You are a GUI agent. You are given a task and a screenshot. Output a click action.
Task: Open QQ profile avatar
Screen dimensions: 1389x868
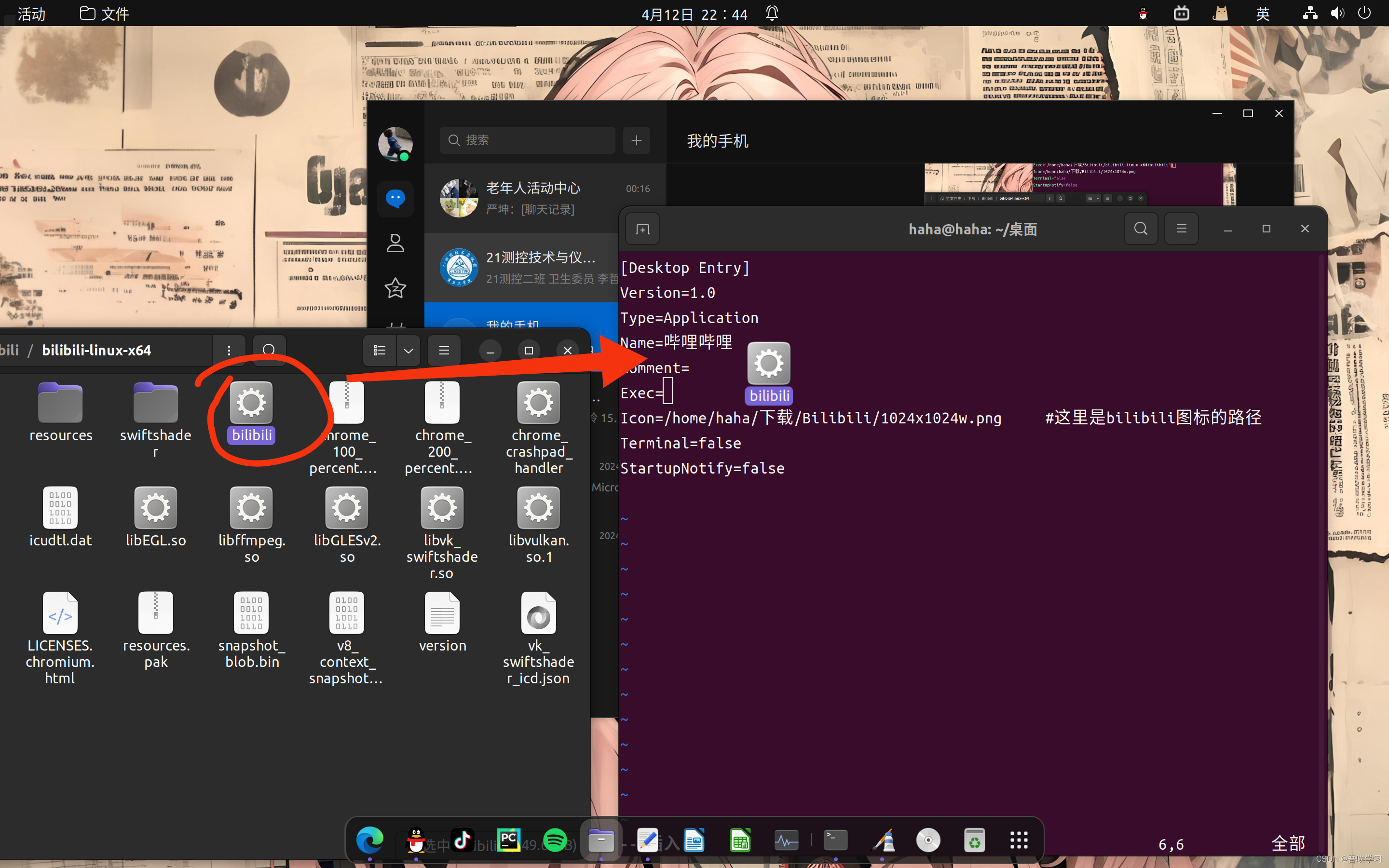pos(395,144)
